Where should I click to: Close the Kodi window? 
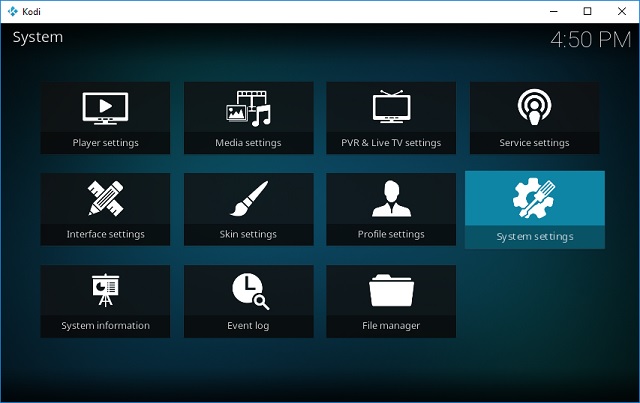coord(621,11)
